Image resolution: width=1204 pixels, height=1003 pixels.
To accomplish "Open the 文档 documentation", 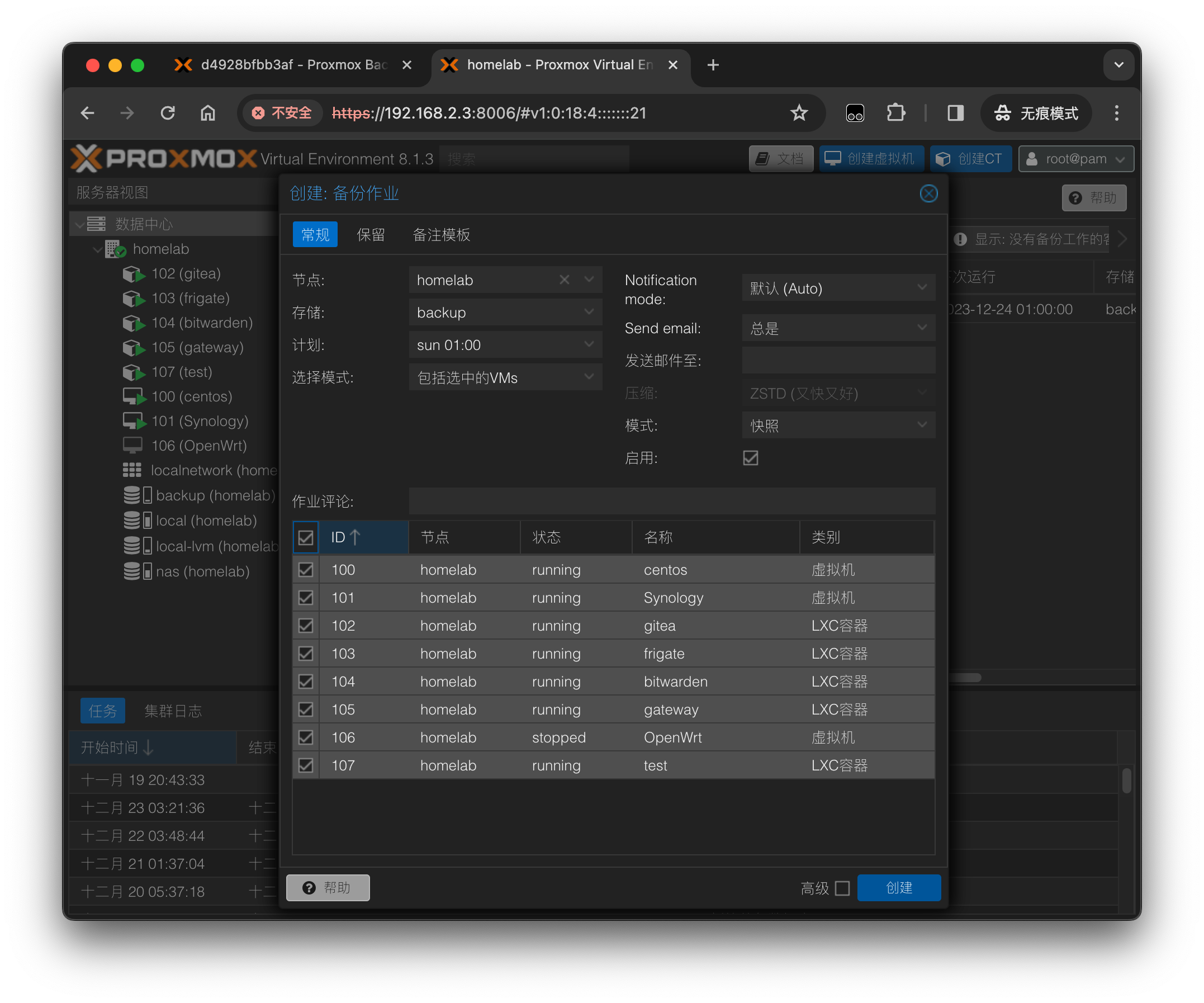I will pyautogui.click(x=781, y=158).
